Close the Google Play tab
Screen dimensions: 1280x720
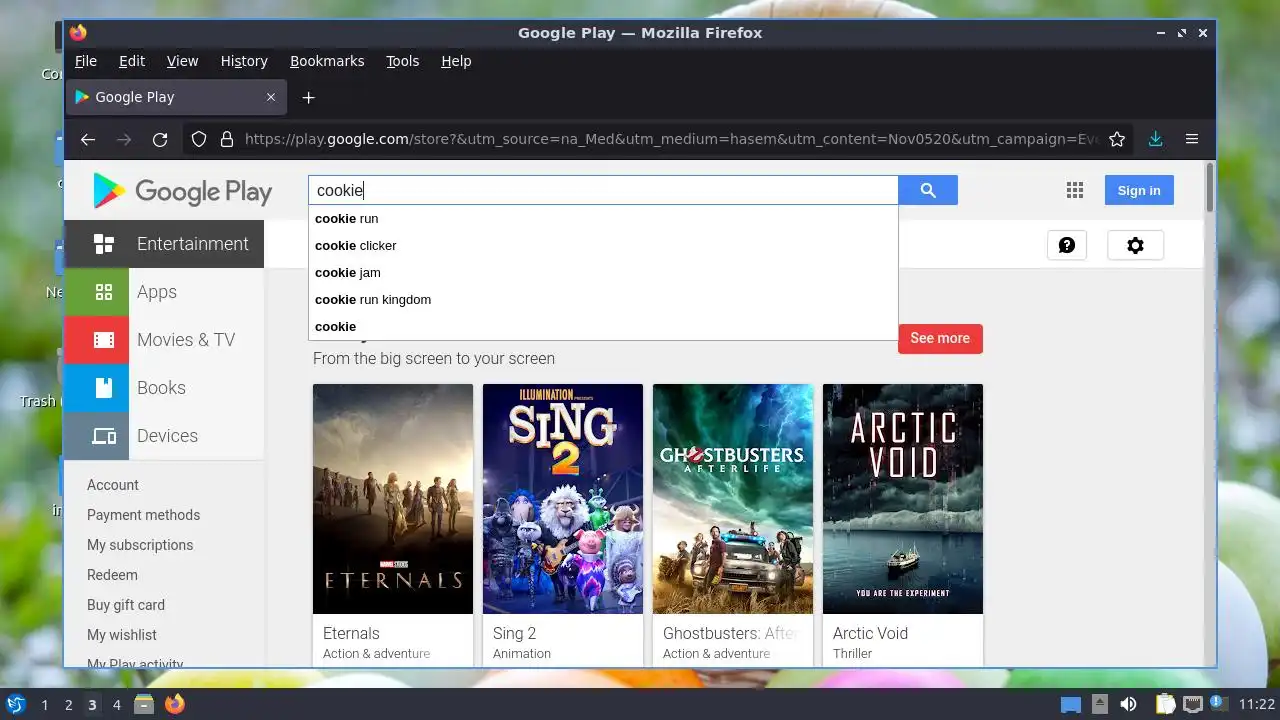click(x=271, y=97)
